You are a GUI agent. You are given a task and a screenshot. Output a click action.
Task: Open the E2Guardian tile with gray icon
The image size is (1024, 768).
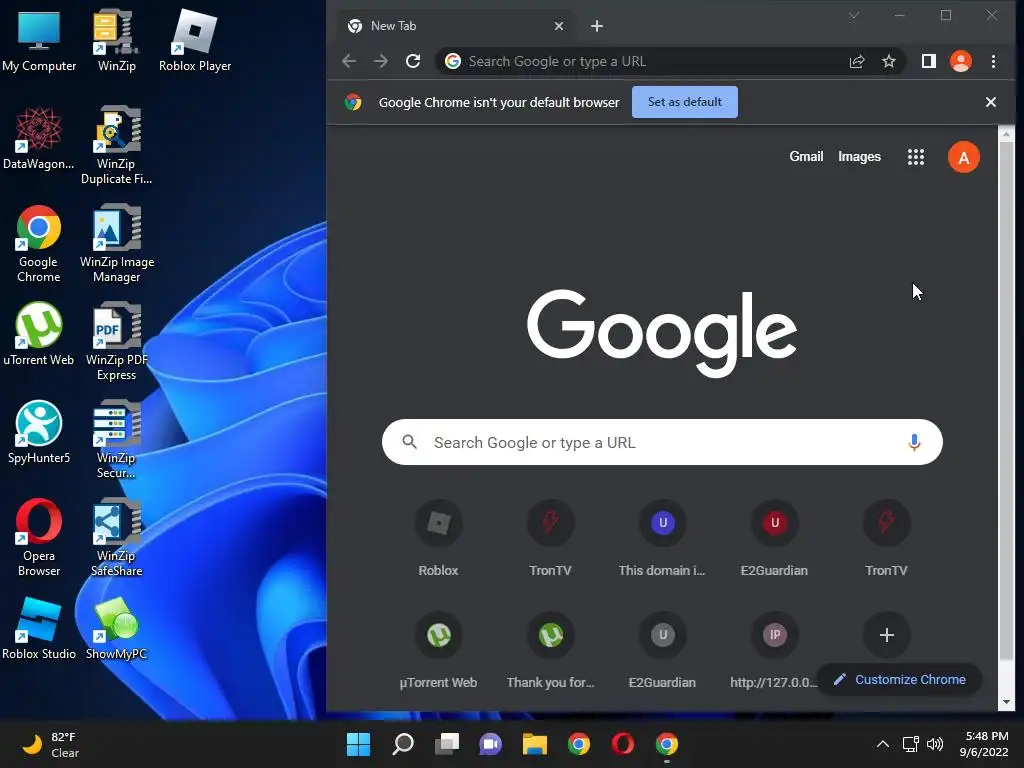pos(662,651)
